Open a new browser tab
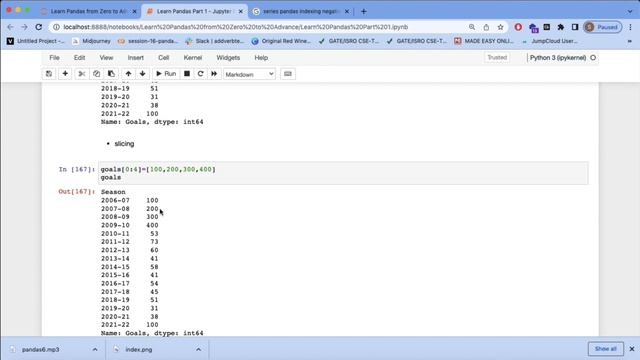This screenshot has height=360, width=640. click(364, 11)
